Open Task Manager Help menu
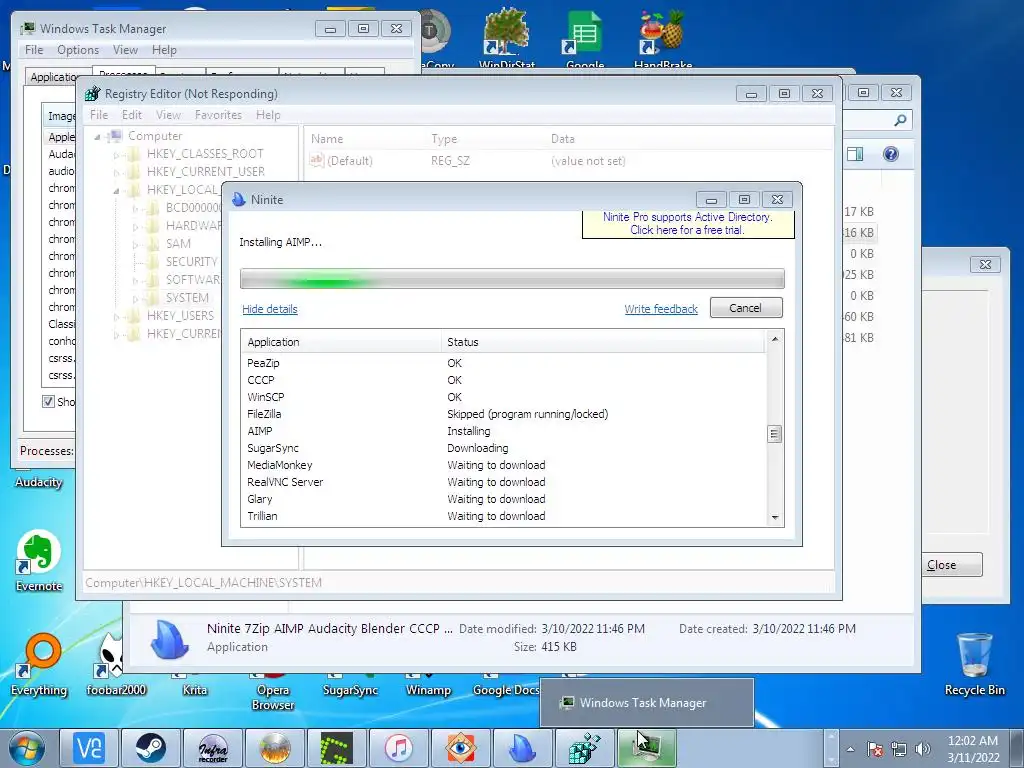Viewport: 1024px width, 768px height. pyautogui.click(x=164, y=50)
